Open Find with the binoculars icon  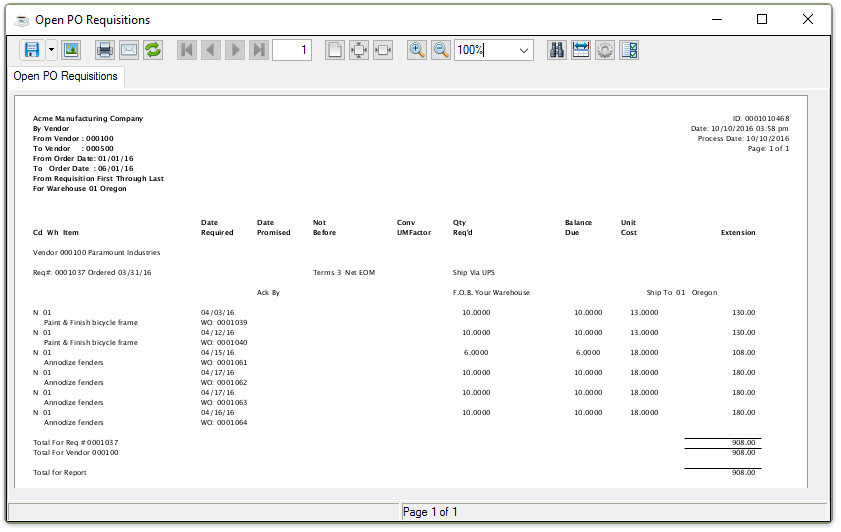point(557,50)
